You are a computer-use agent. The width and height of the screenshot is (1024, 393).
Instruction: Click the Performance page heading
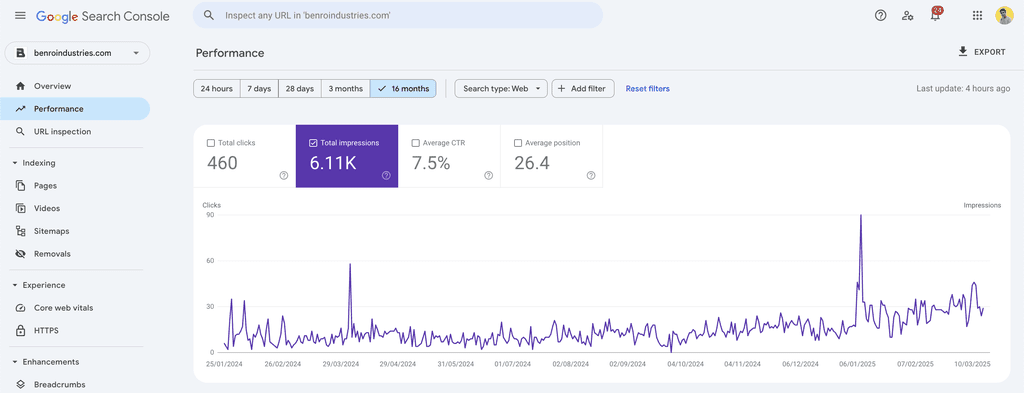click(x=230, y=54)
